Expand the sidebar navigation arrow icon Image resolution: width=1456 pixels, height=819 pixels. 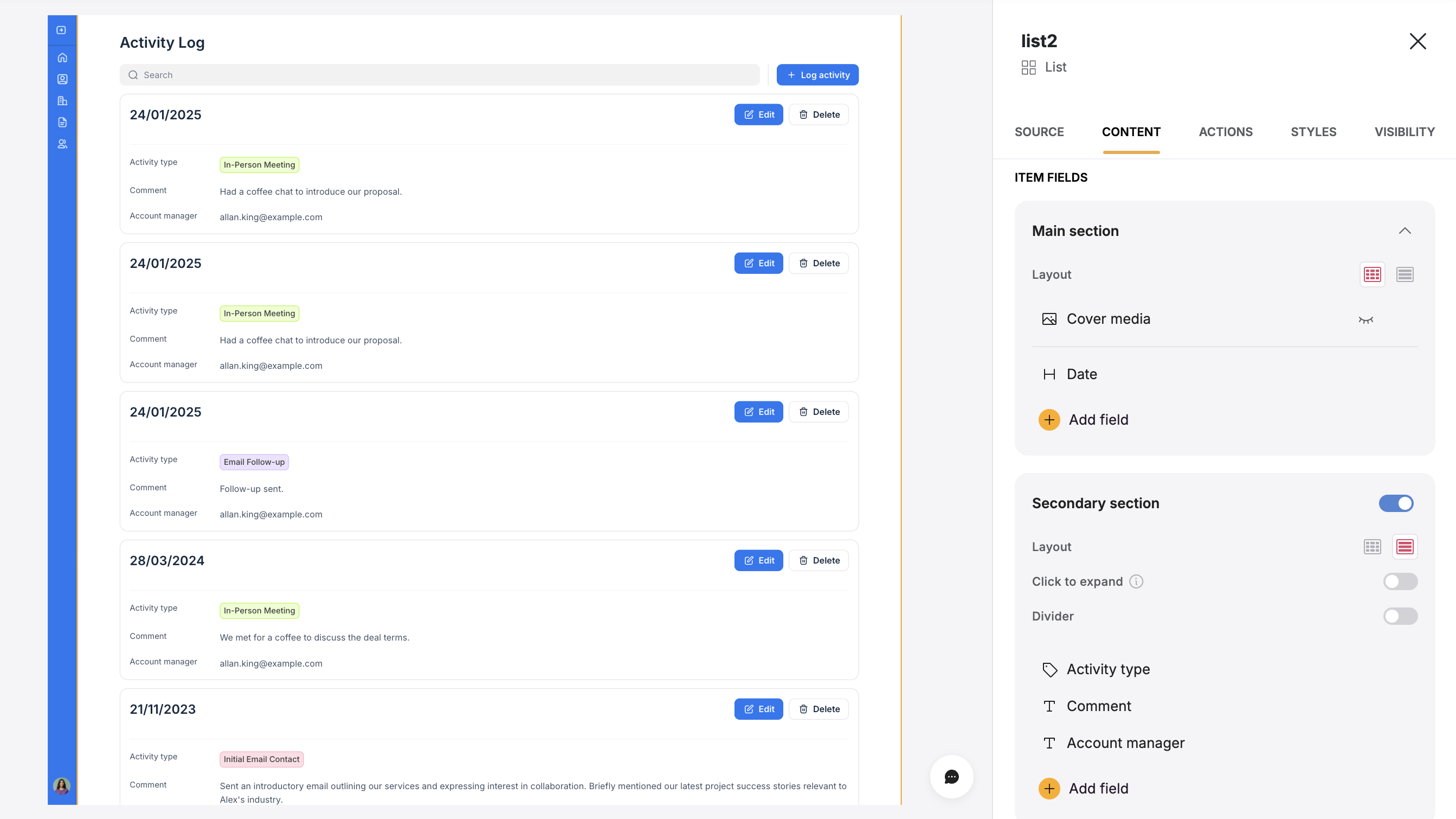62,30
